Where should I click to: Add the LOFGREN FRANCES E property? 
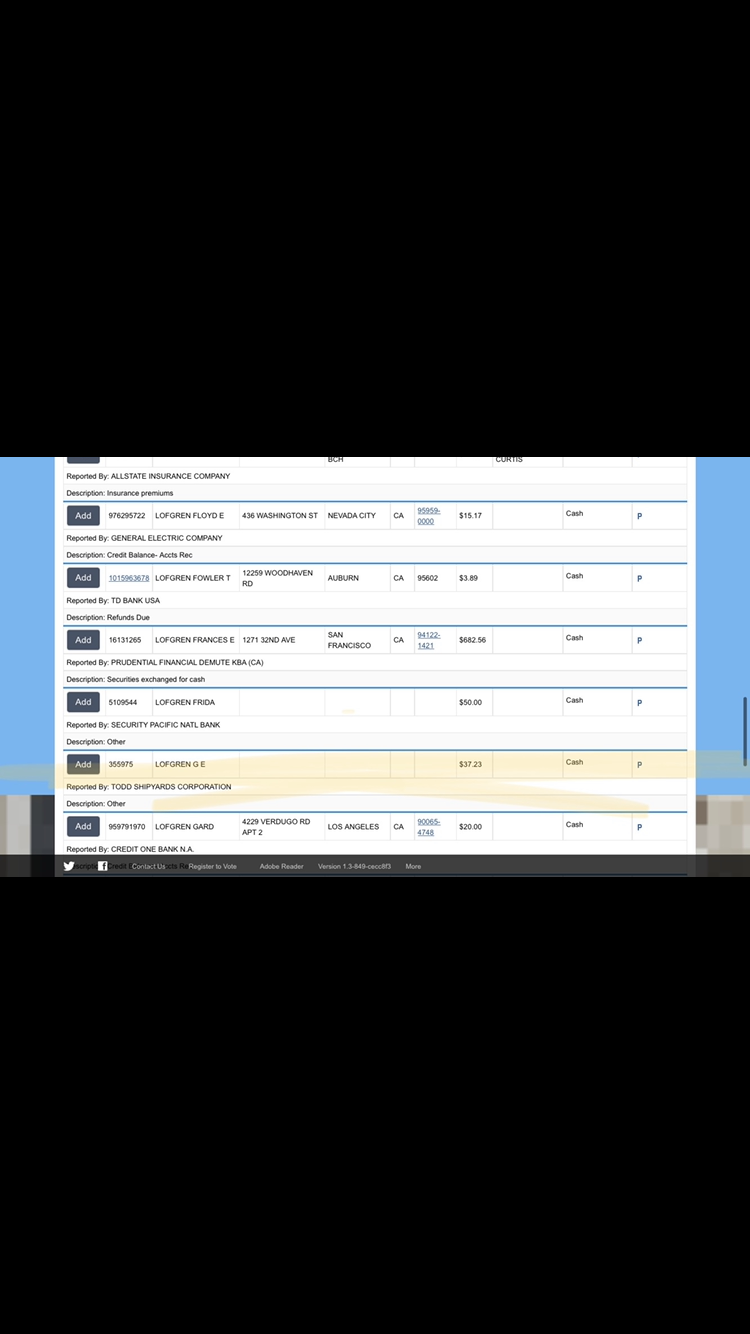click(x=83, y=640)
